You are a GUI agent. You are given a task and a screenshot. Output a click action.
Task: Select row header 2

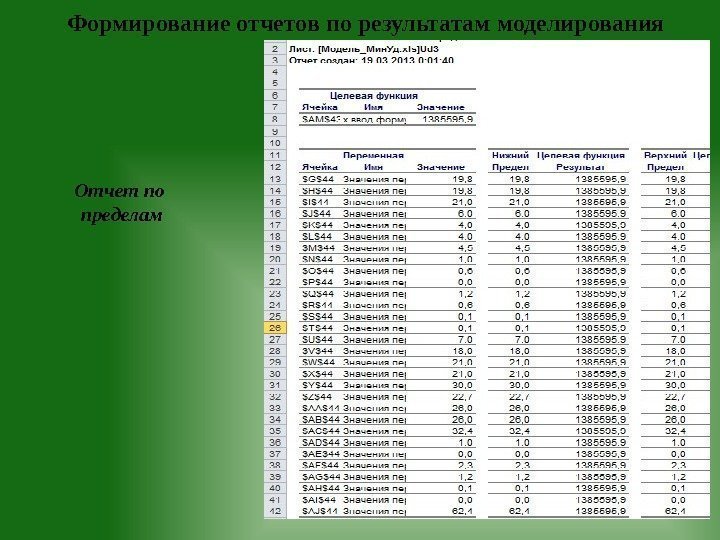(275, 49)
